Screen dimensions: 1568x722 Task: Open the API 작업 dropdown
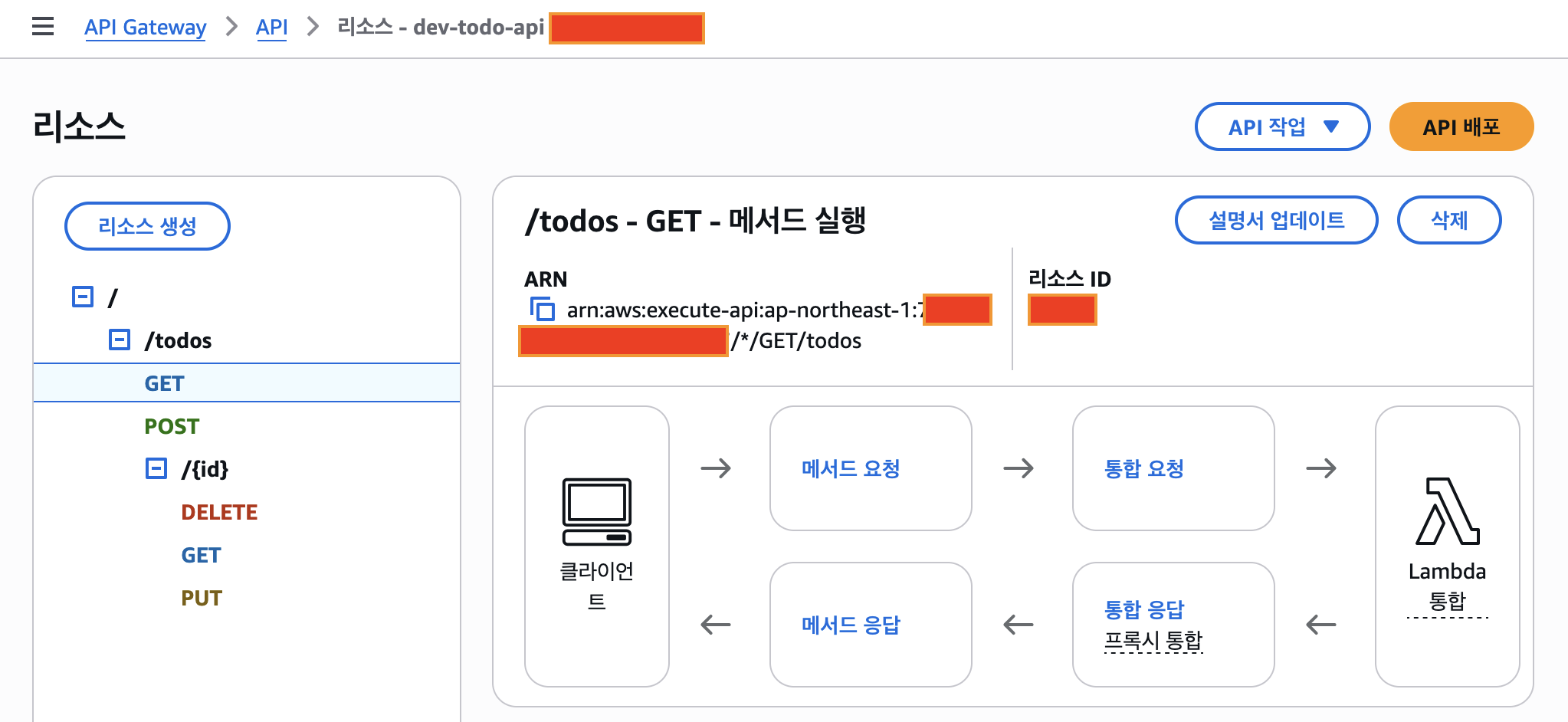1282,126
